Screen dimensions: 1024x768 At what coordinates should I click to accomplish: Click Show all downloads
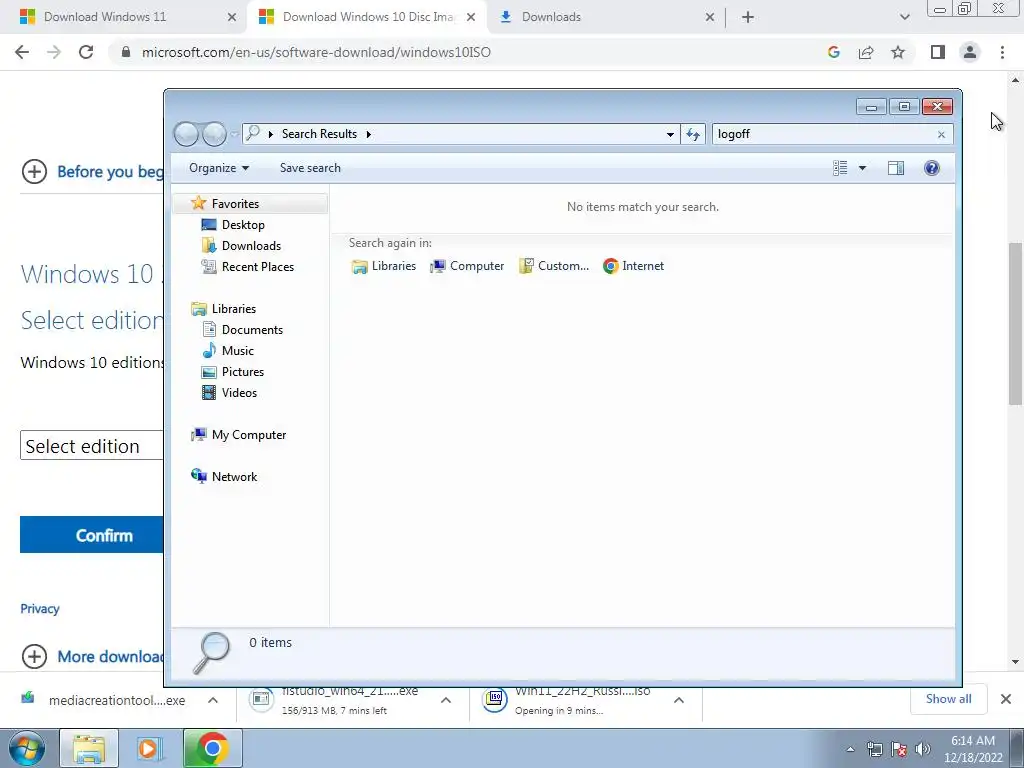click(949, 699)
